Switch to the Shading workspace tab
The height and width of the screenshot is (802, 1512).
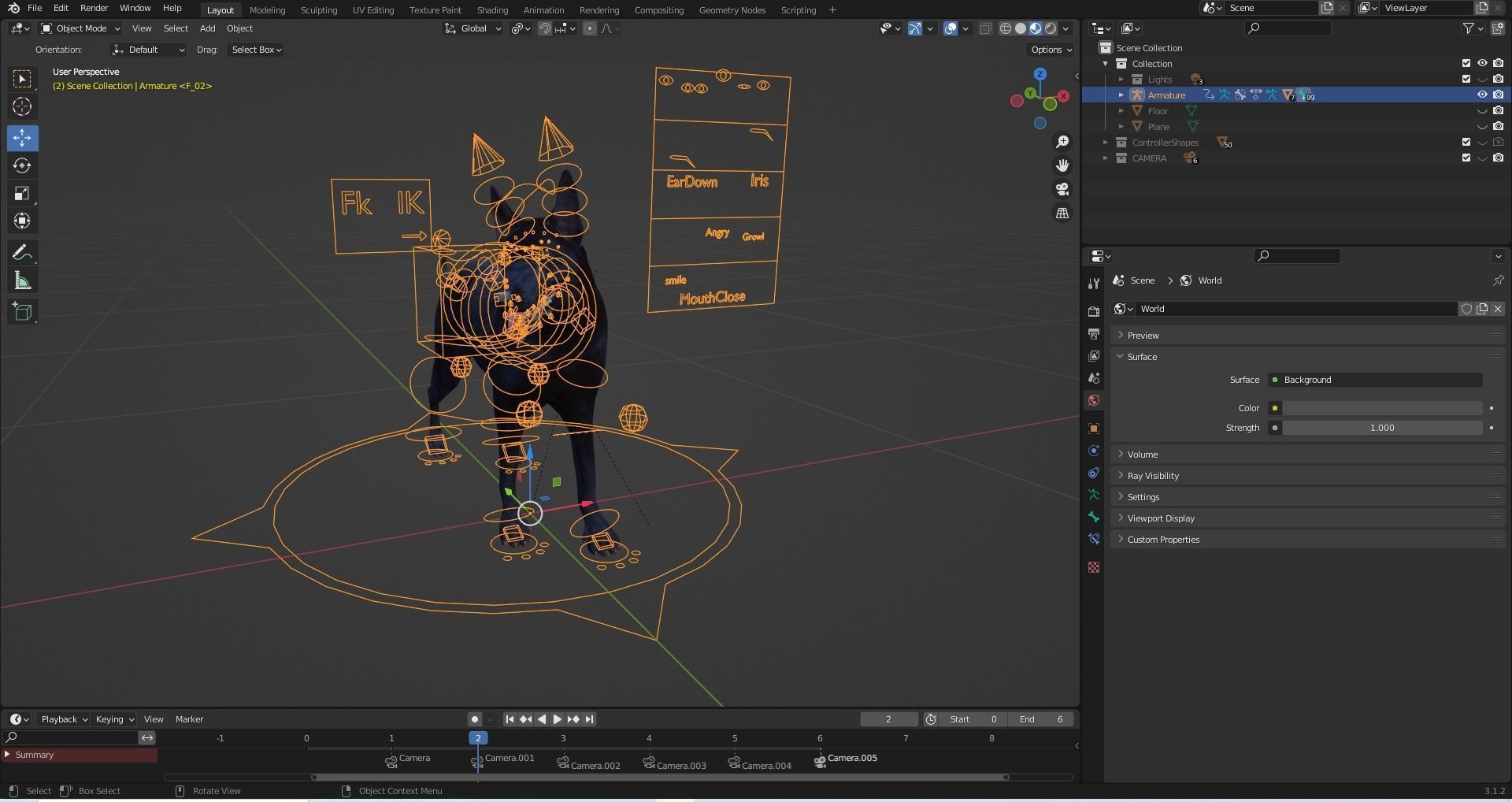[x=492, y=10]
